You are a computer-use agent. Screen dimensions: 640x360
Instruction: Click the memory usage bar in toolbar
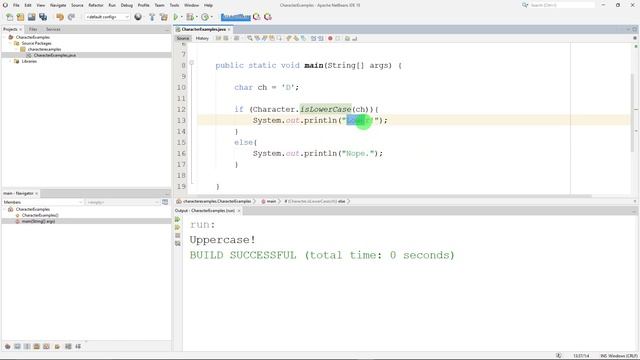236,17
